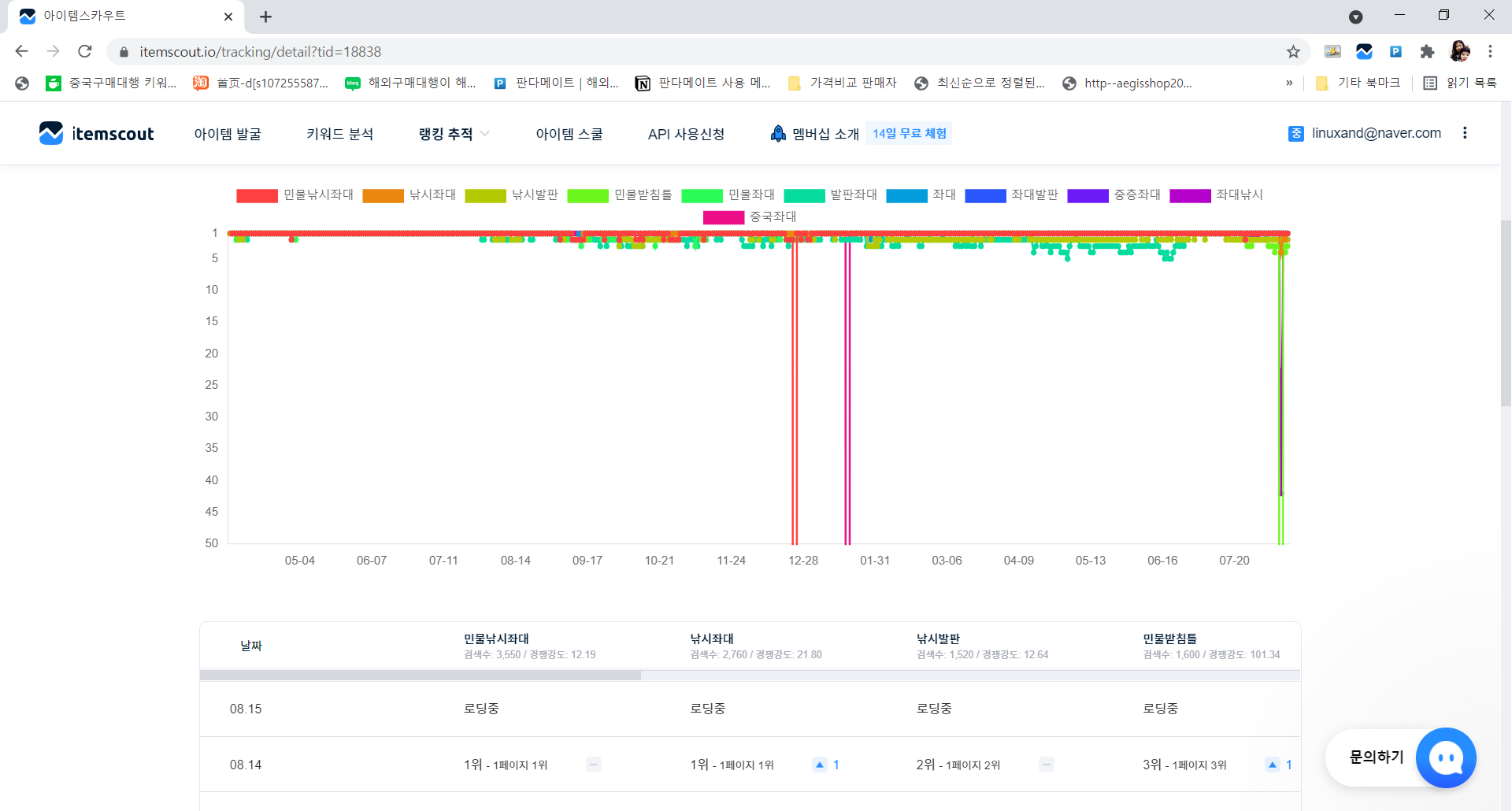Screen dimensions: 1512x811
Task: Open the chat bubble icon
Action: coord(1446,757)
